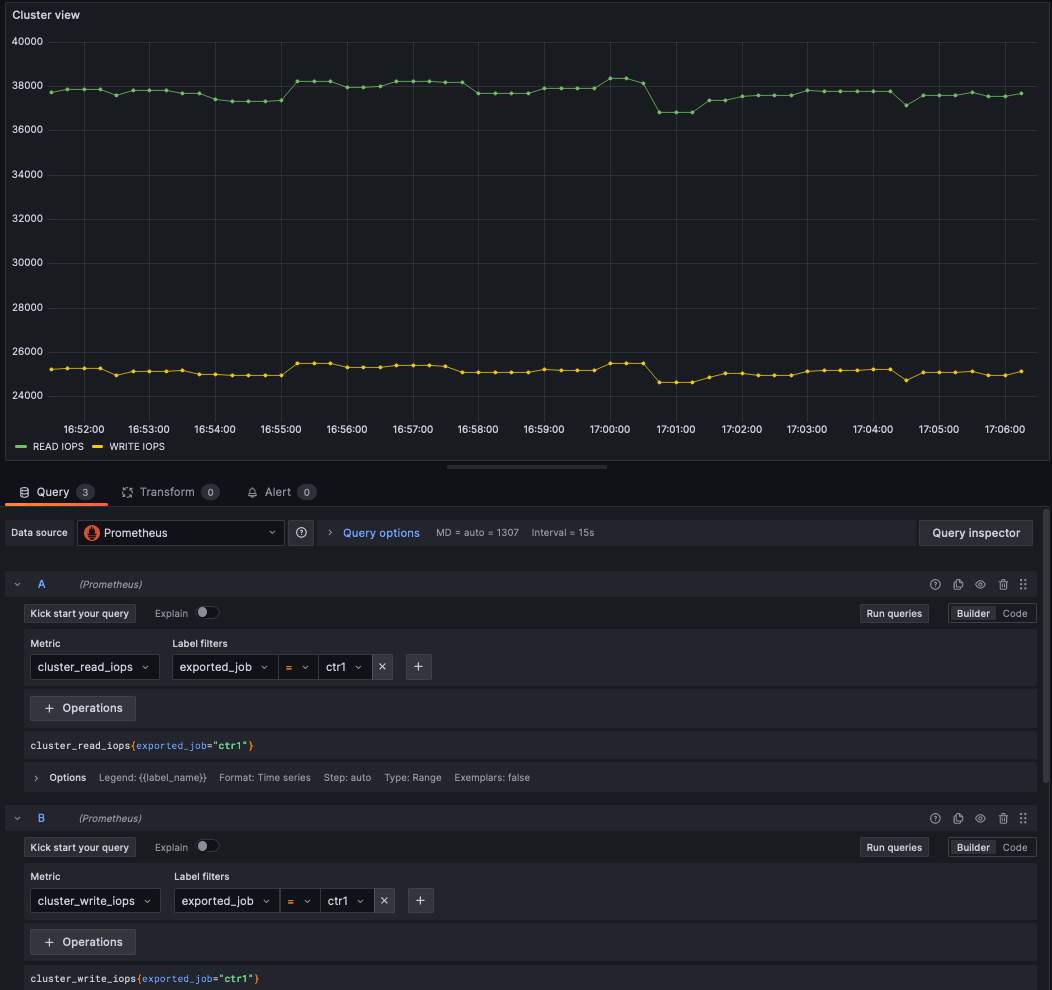Image resolution: width=1052 pixels, height=990 pixels.
Task: Open help for query B
Action: (x=935, y=818)
